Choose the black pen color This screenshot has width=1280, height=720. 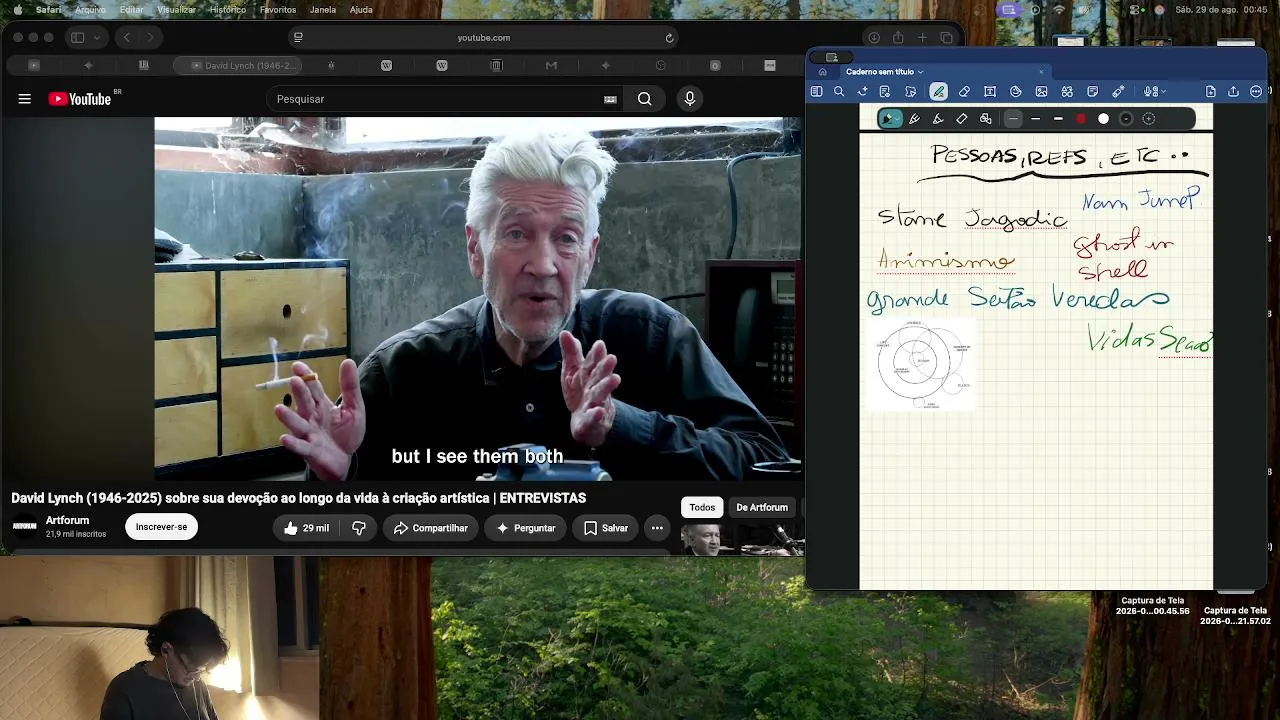pyautogui.click(x=1126, y=119)
